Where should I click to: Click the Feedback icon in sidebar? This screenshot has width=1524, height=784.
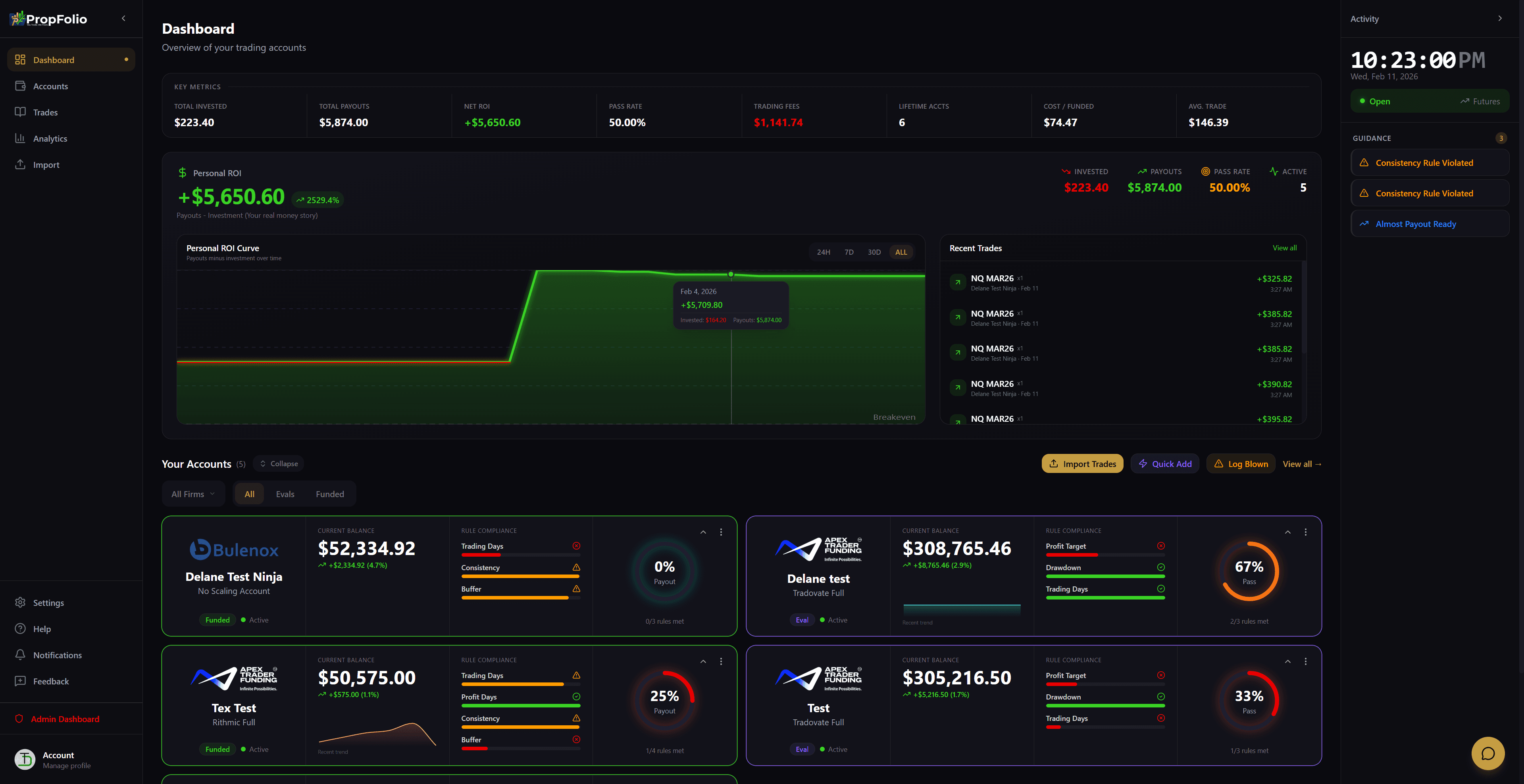point(20,680)
